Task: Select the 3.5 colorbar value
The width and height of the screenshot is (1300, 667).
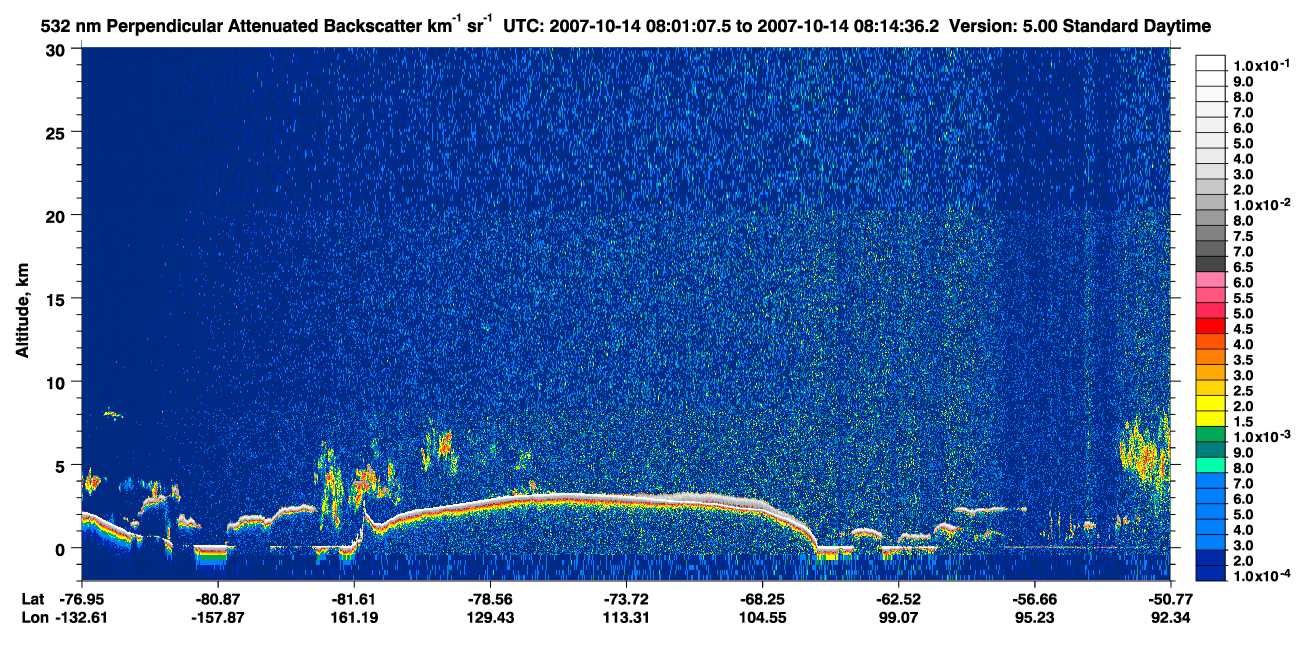Action: pos(1243,360)
